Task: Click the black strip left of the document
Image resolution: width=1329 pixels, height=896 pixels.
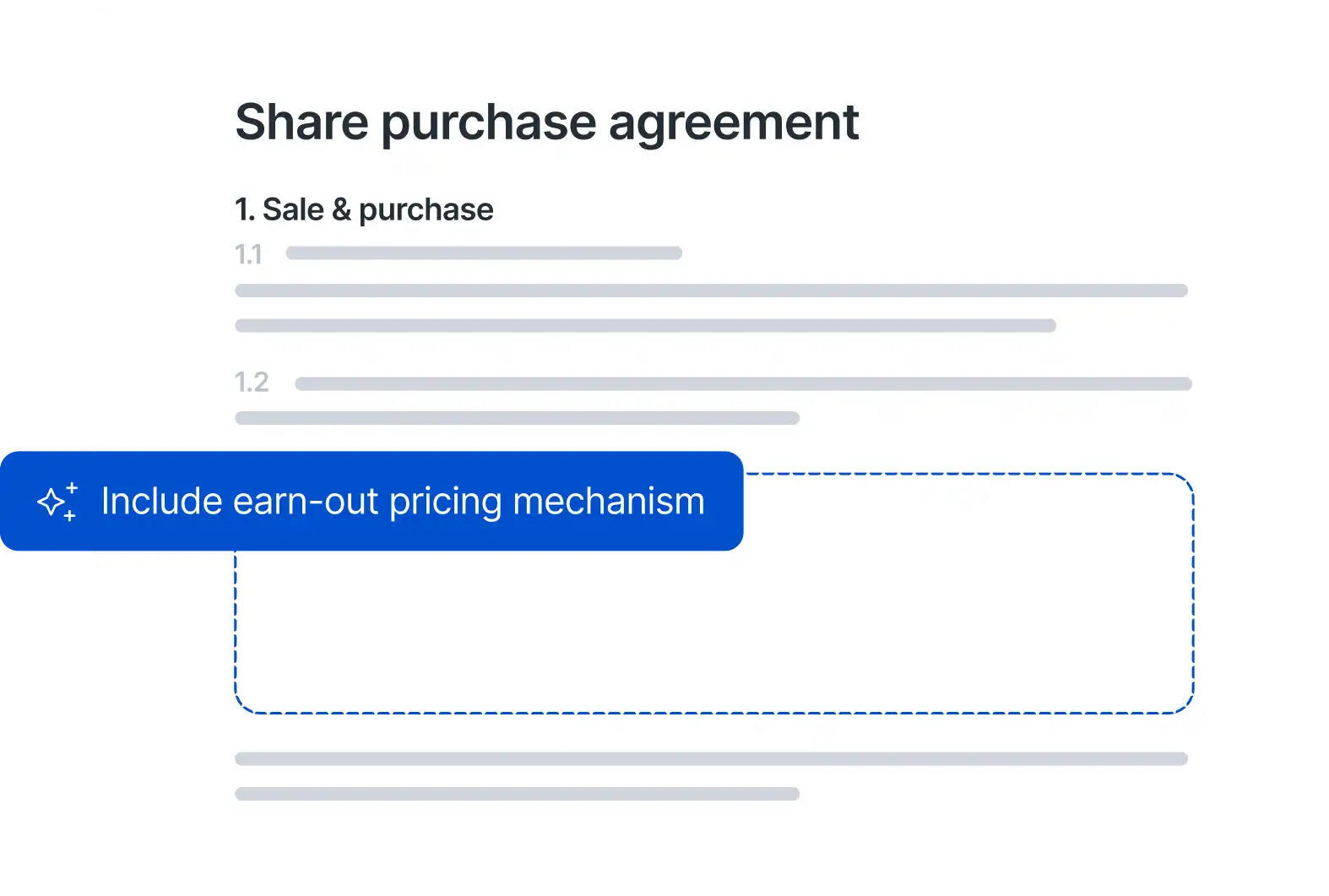Action: click(x=42, y=253)
